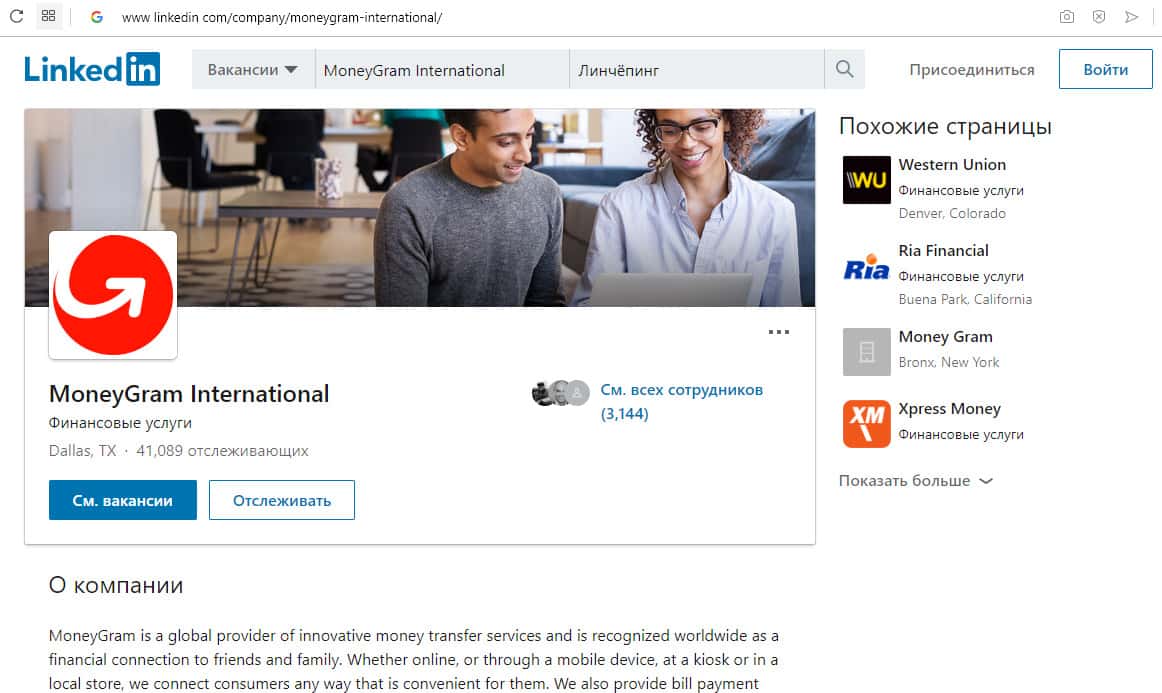Viewport: 1162px width, 693px height.
Task: Click the Отслеживать follow button
Action: 282,500
